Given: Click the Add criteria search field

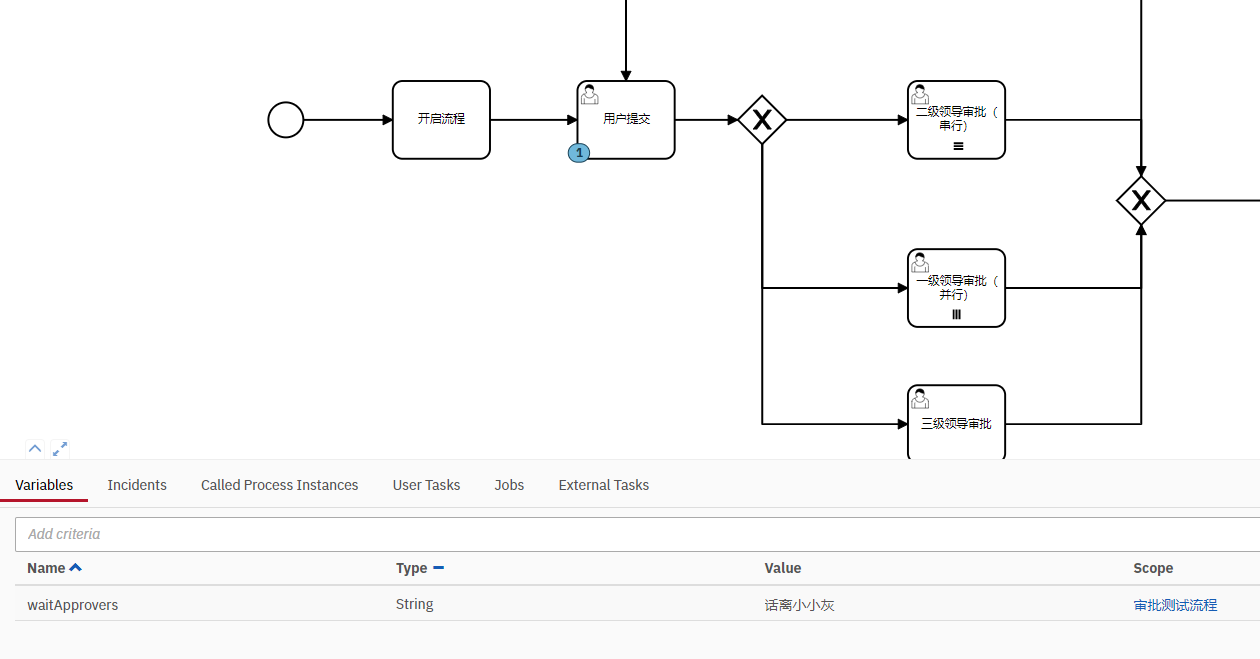Looking at the screenshot, I should (637, 534).
